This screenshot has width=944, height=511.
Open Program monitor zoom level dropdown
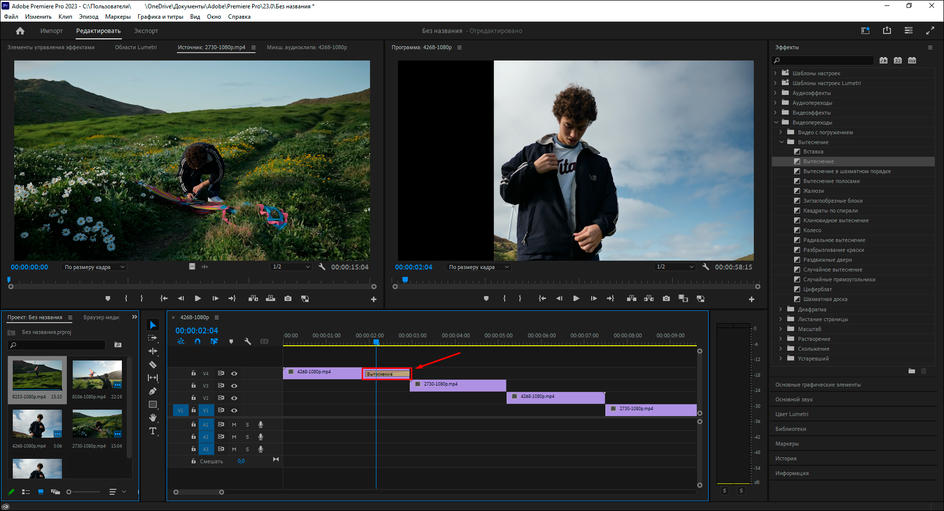point(478,267)
